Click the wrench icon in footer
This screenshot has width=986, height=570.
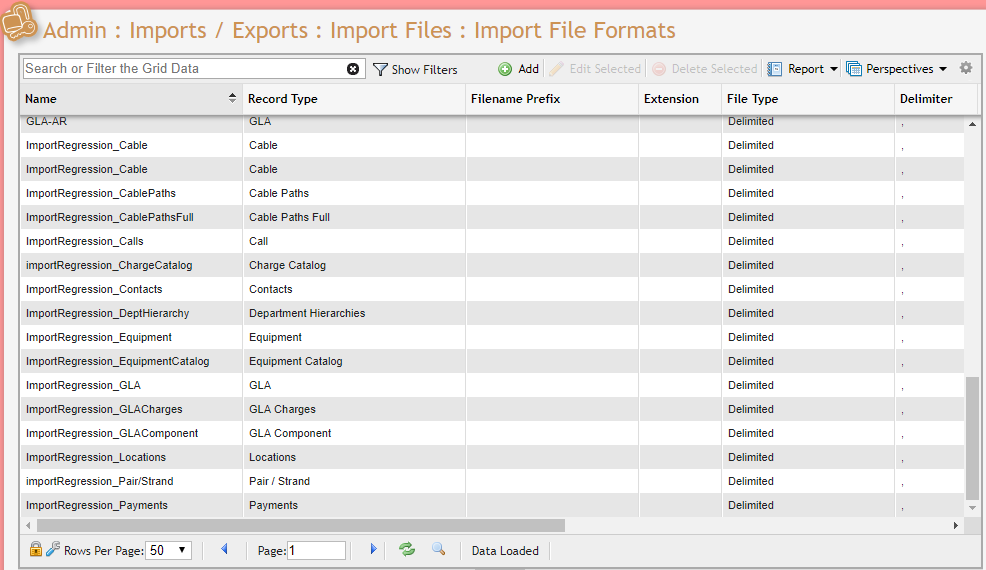[53, 549]
